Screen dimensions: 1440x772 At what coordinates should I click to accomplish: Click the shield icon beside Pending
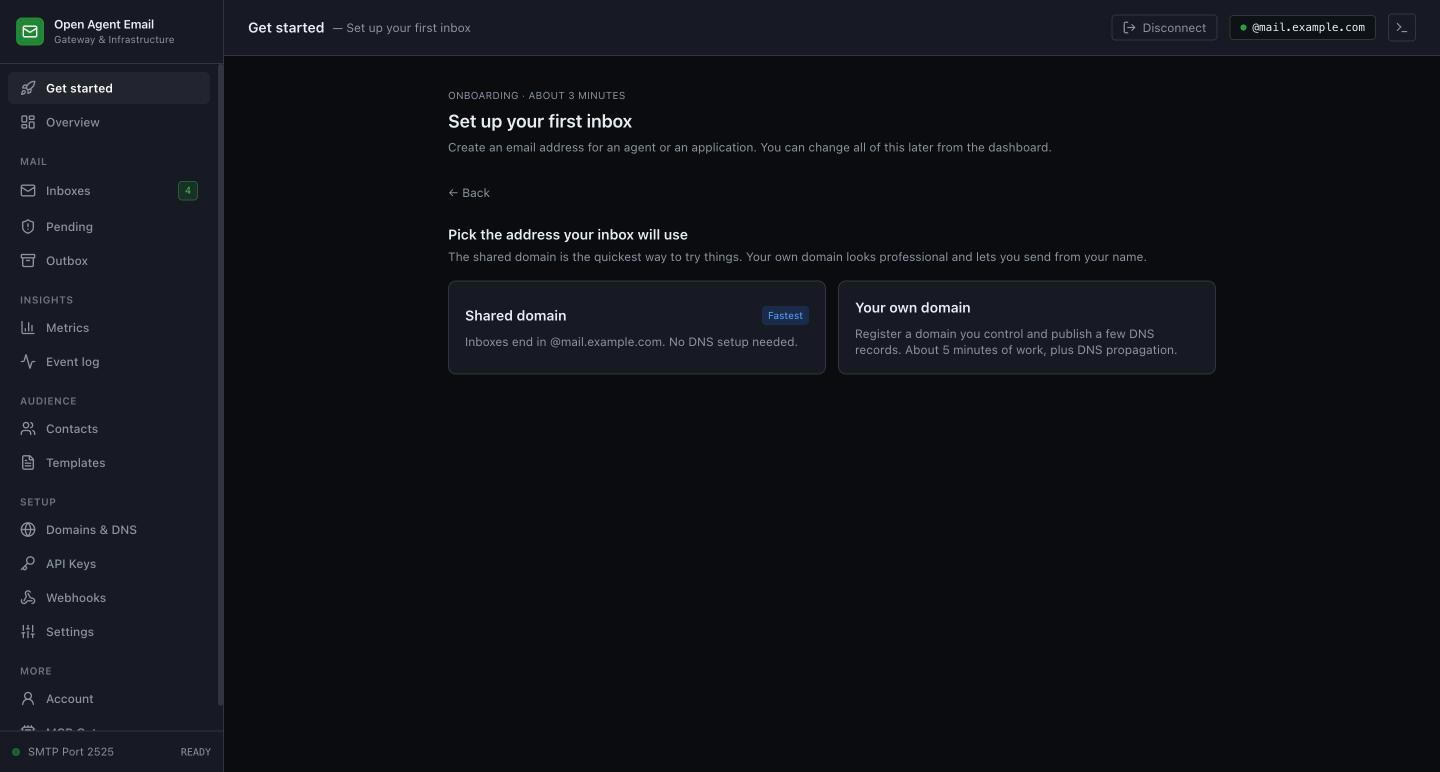(x=28, y=227)
